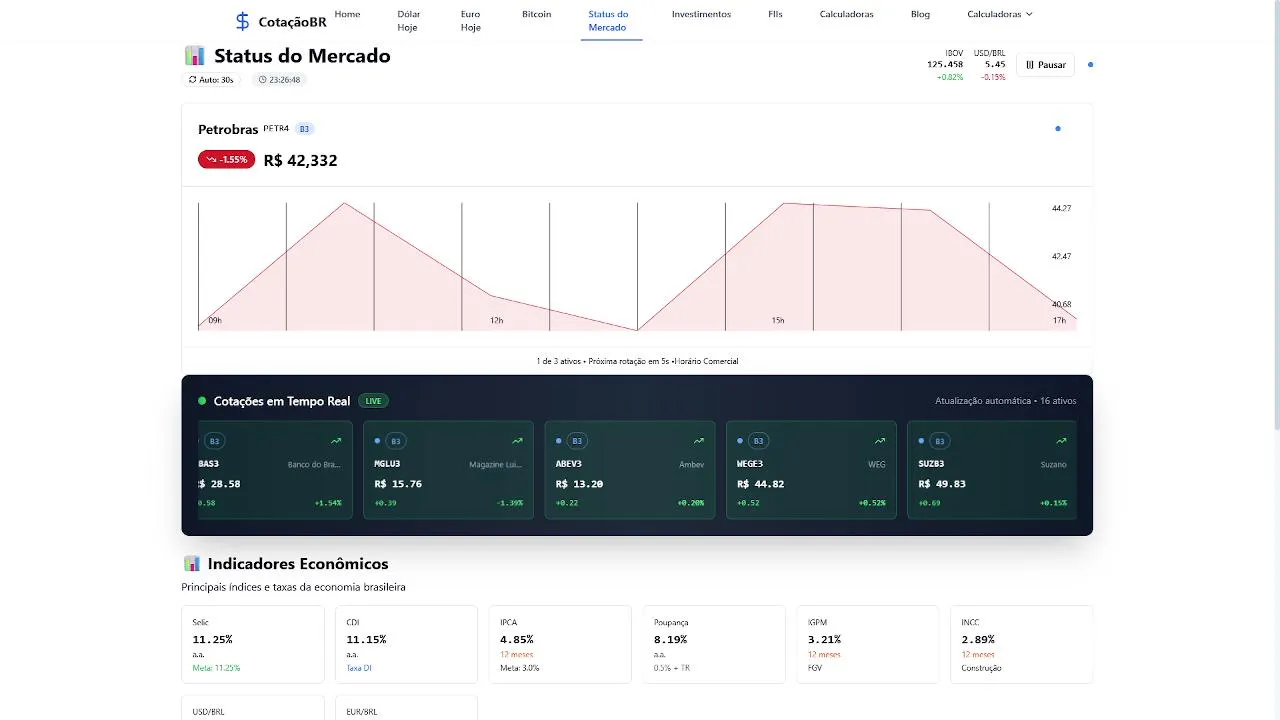Open the MGLU3 Magazine Luiza quote card
Viewport: 1280px width, 720px height.
(x=448, y=470)
